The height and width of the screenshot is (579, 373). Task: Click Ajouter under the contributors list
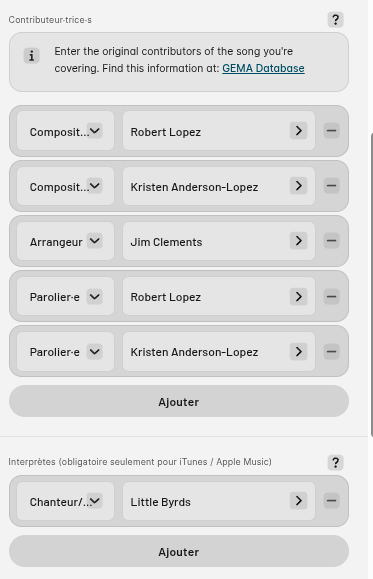point(179,401)
